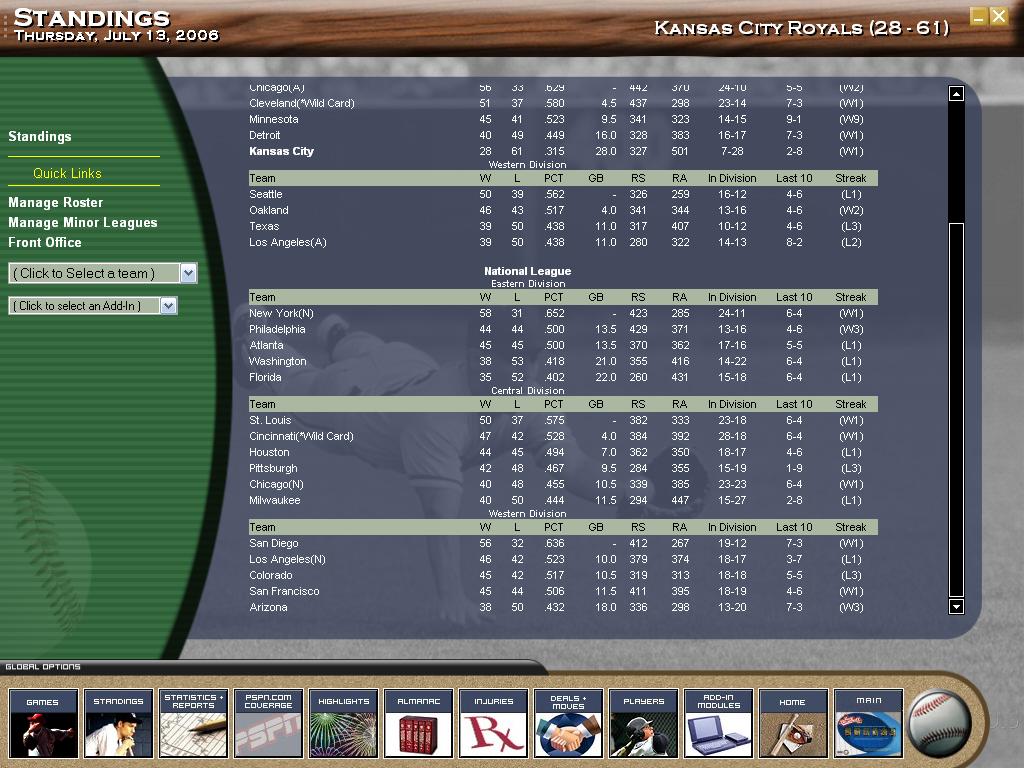
Task: Select Atlanta team name
Action: coord(266,345)
